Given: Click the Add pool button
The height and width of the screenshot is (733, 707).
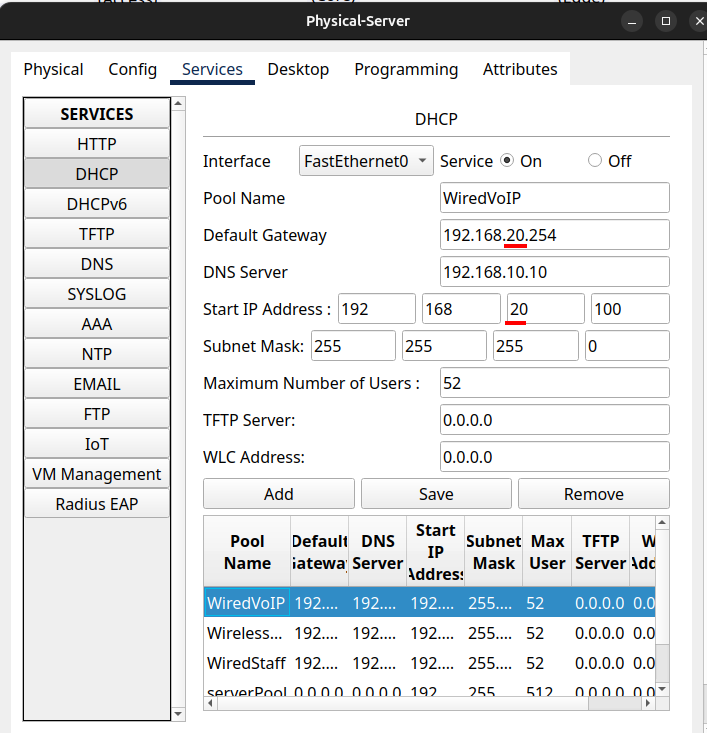Looking at the screenshot, I should pos(279,494).
